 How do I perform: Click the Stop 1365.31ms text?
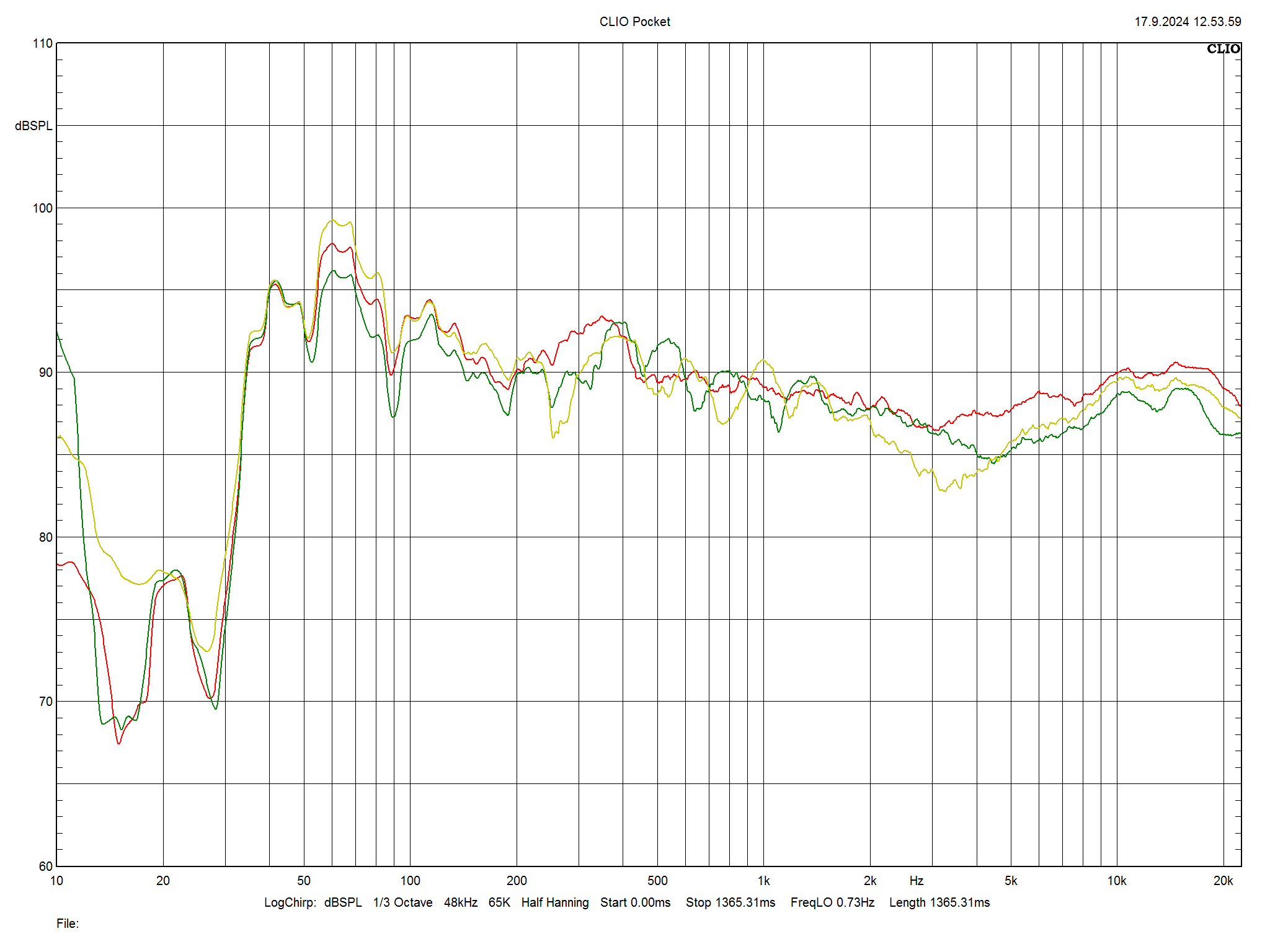[x=730, y=902]
